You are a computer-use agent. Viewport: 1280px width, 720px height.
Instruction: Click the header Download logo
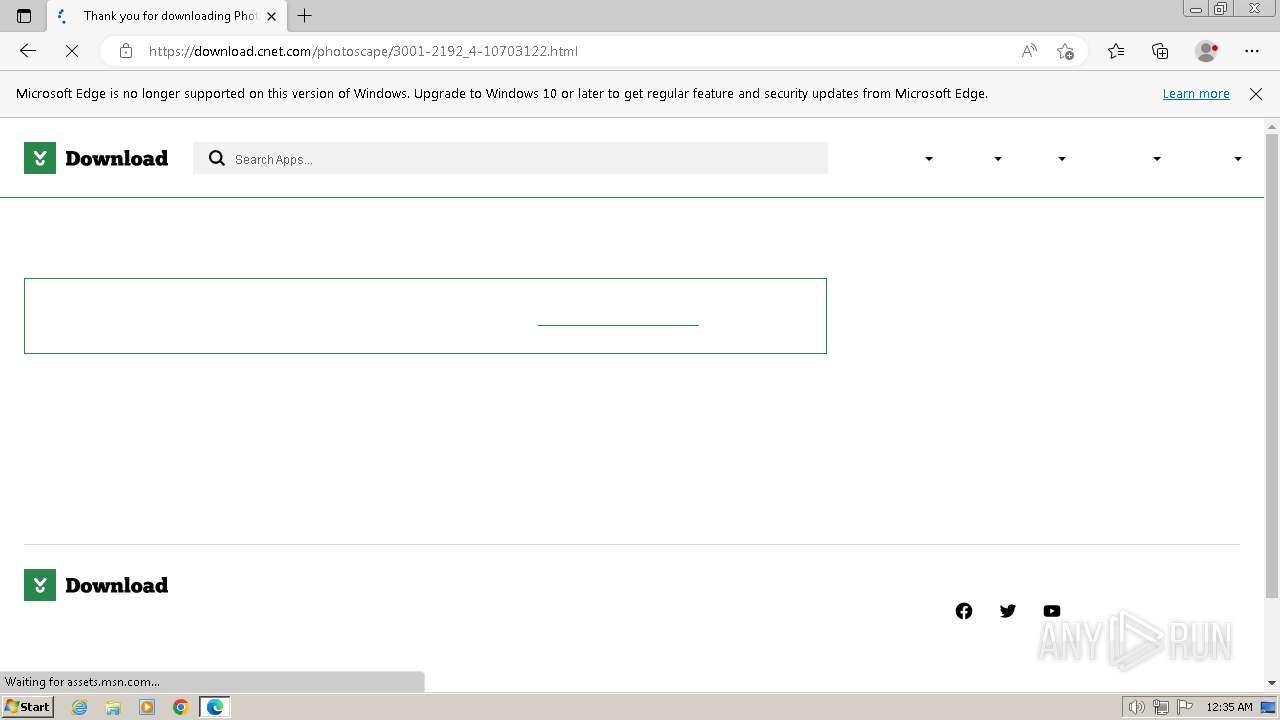click(96, 158)
